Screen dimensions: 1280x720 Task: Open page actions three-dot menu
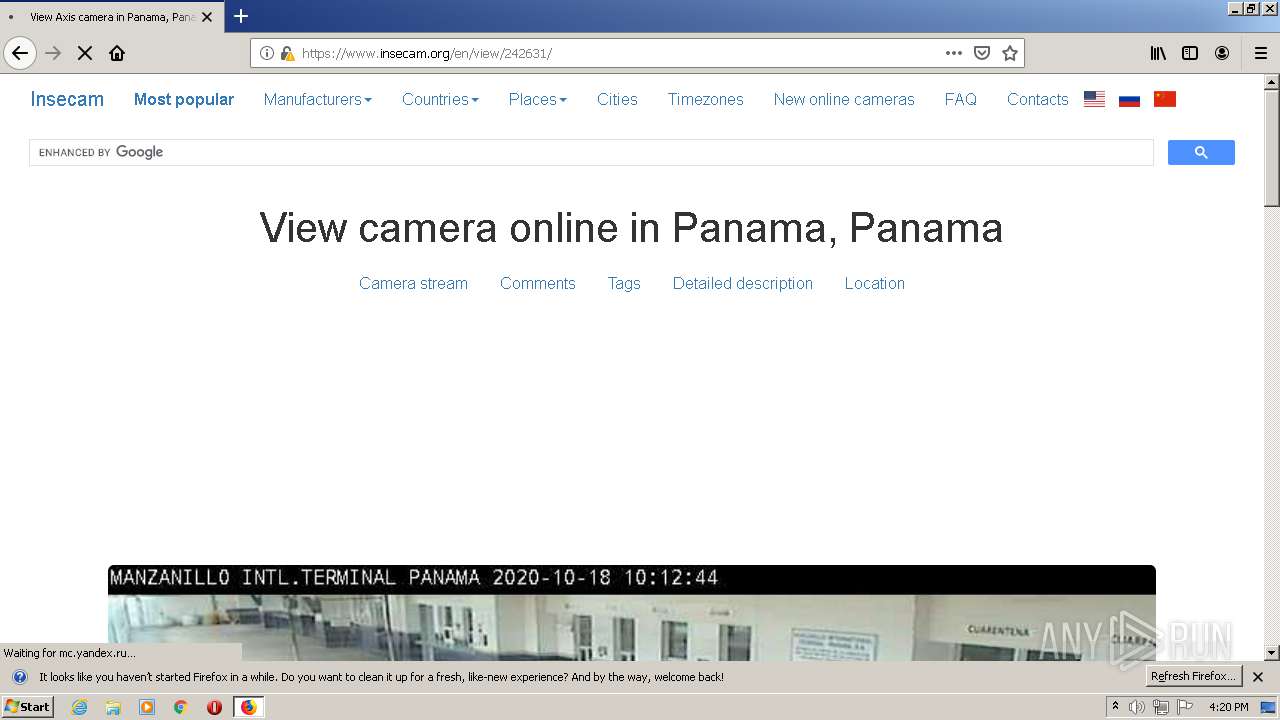954,53
